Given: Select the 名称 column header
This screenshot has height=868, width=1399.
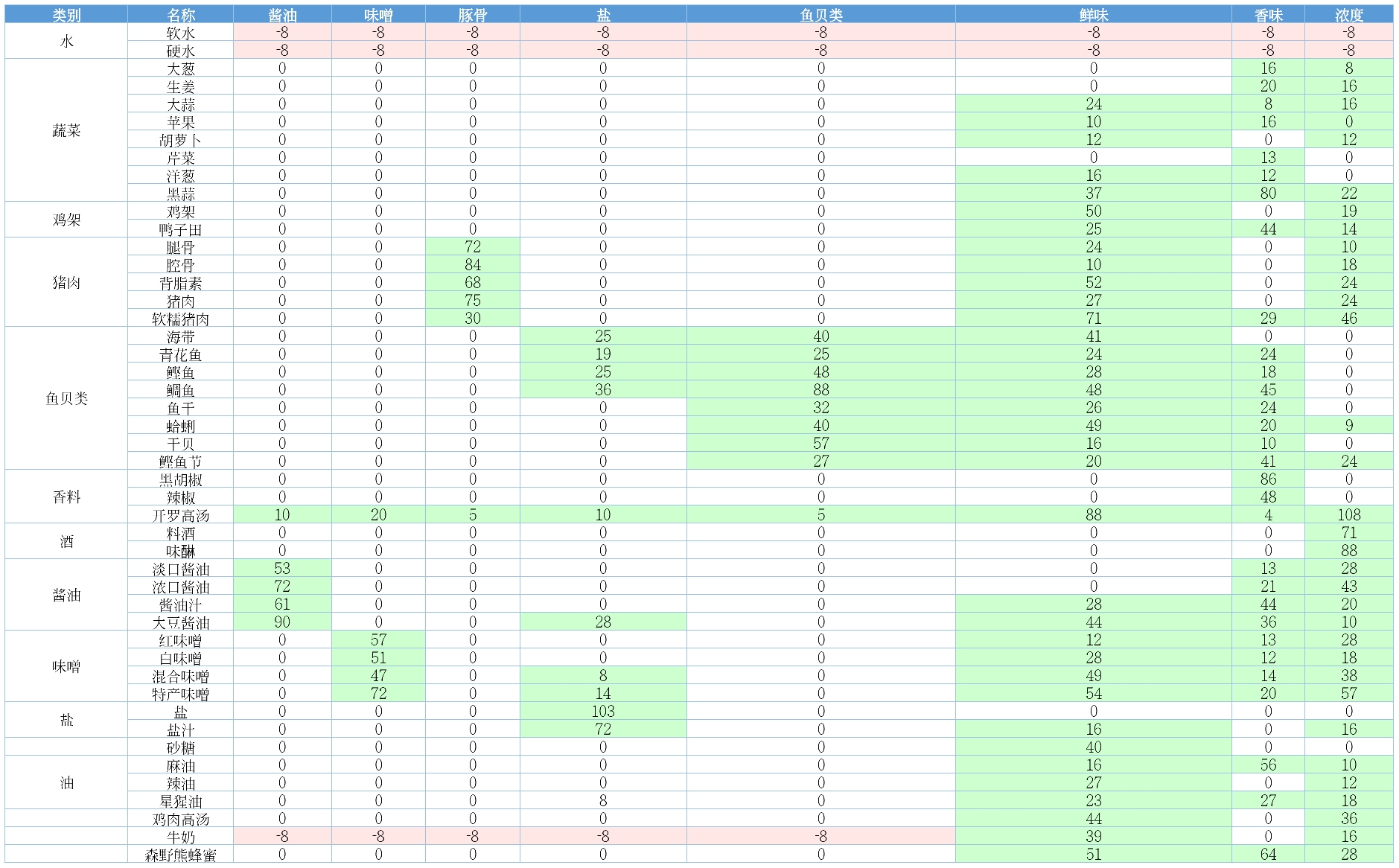Looking at the screenshot, I should 180,15.
